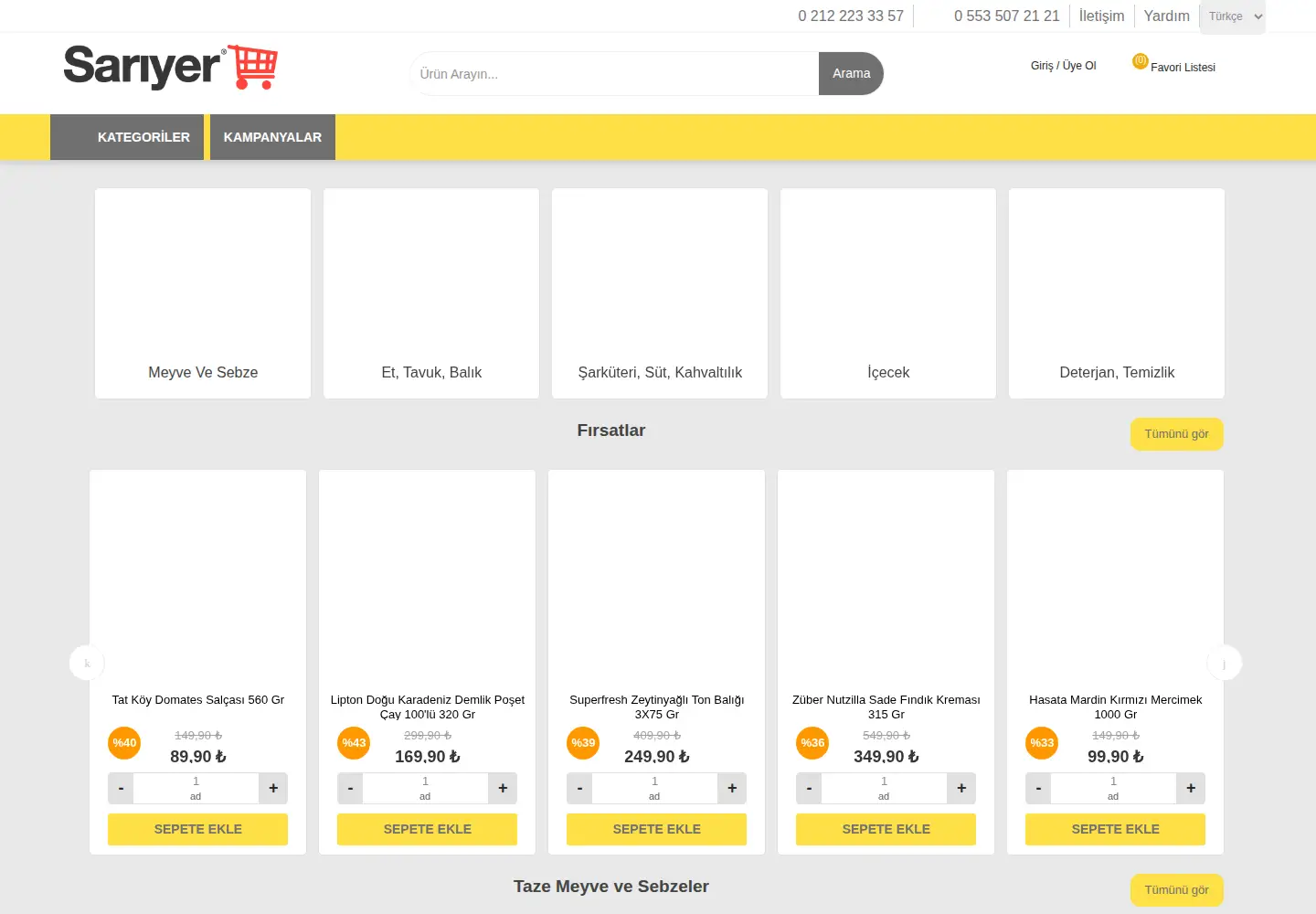Advance the carousel with next arrow
The width and height of the screenshot is (1316, 914).
point(1225,663)
